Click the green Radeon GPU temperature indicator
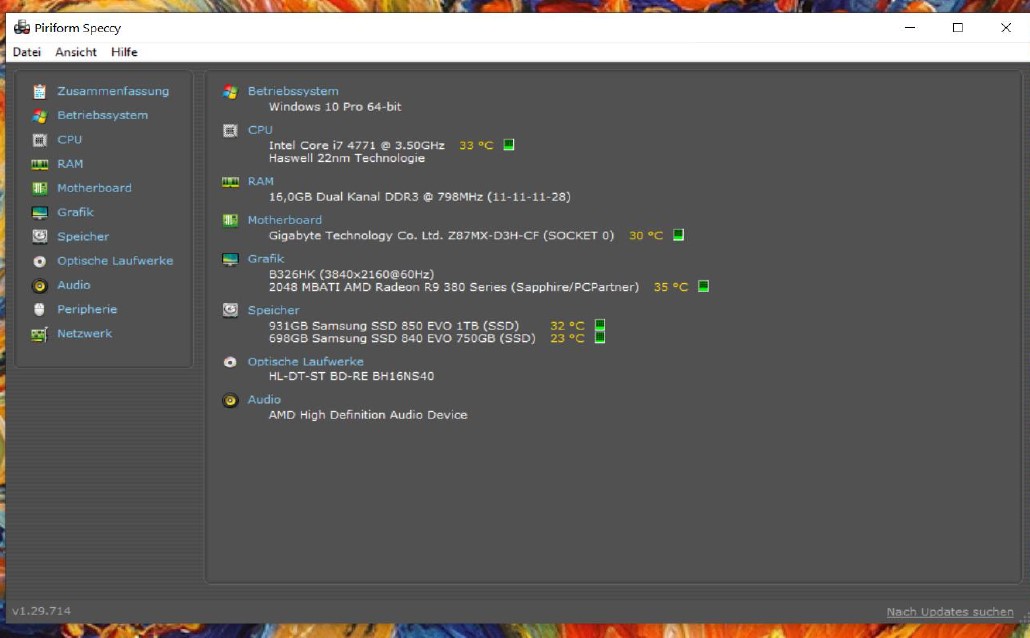This screenshot has width=1030, height=638. 704,286
